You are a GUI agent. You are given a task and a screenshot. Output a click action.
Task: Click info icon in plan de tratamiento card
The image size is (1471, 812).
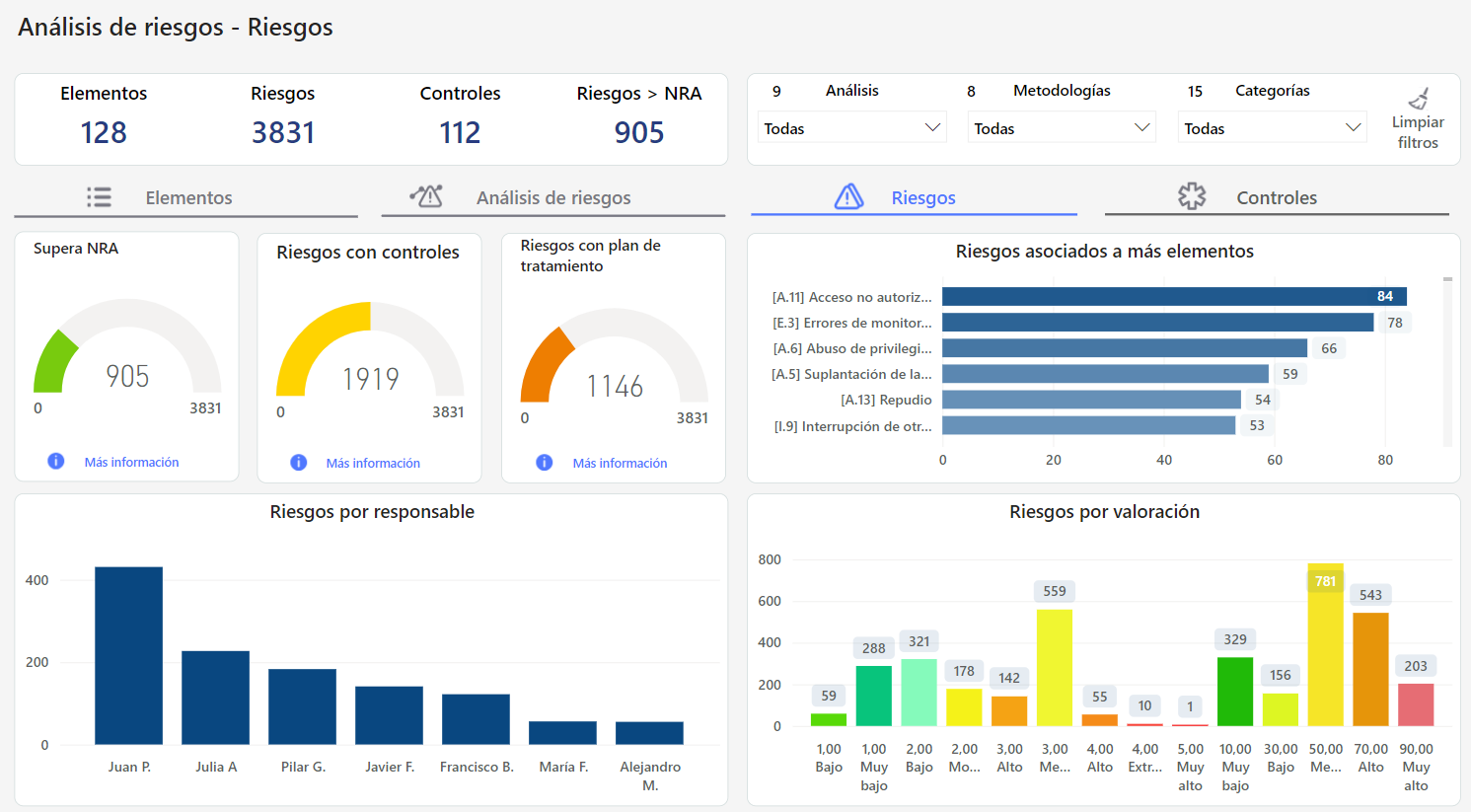545,463
